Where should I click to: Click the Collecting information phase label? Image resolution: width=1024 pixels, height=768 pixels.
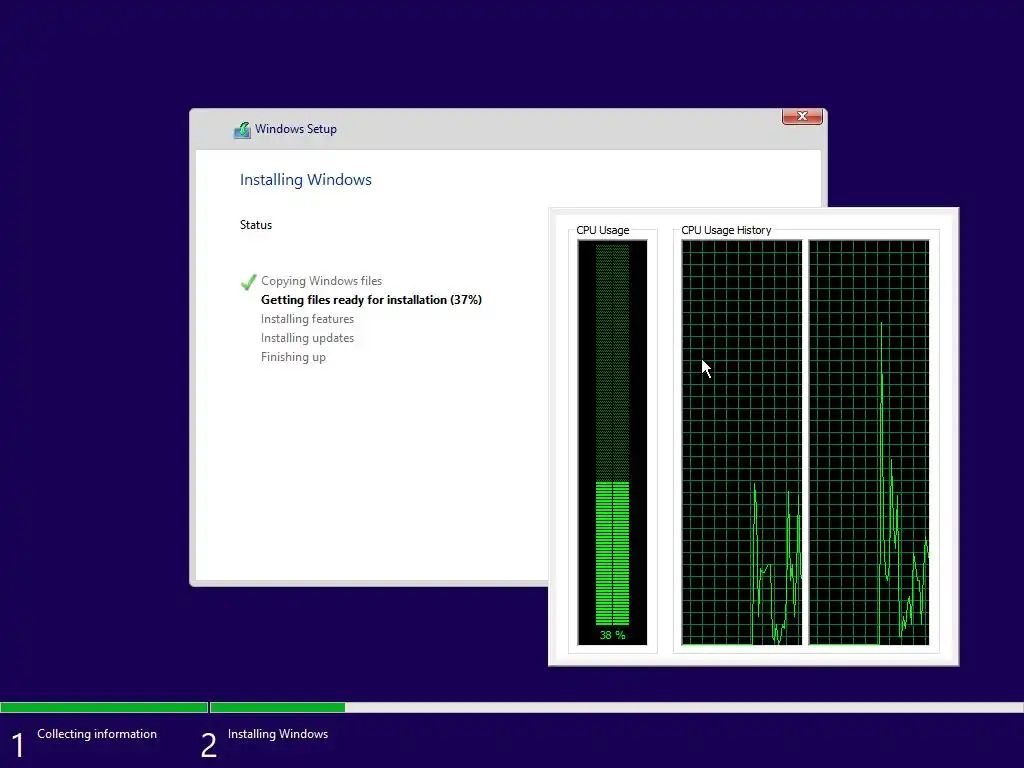coord(97,734)
